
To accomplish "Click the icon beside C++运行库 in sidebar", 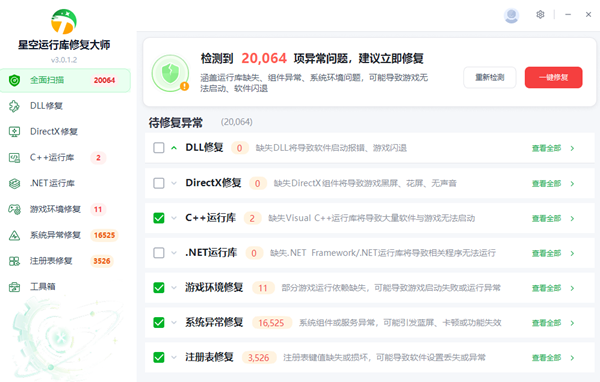I will [x=14, y=158].
